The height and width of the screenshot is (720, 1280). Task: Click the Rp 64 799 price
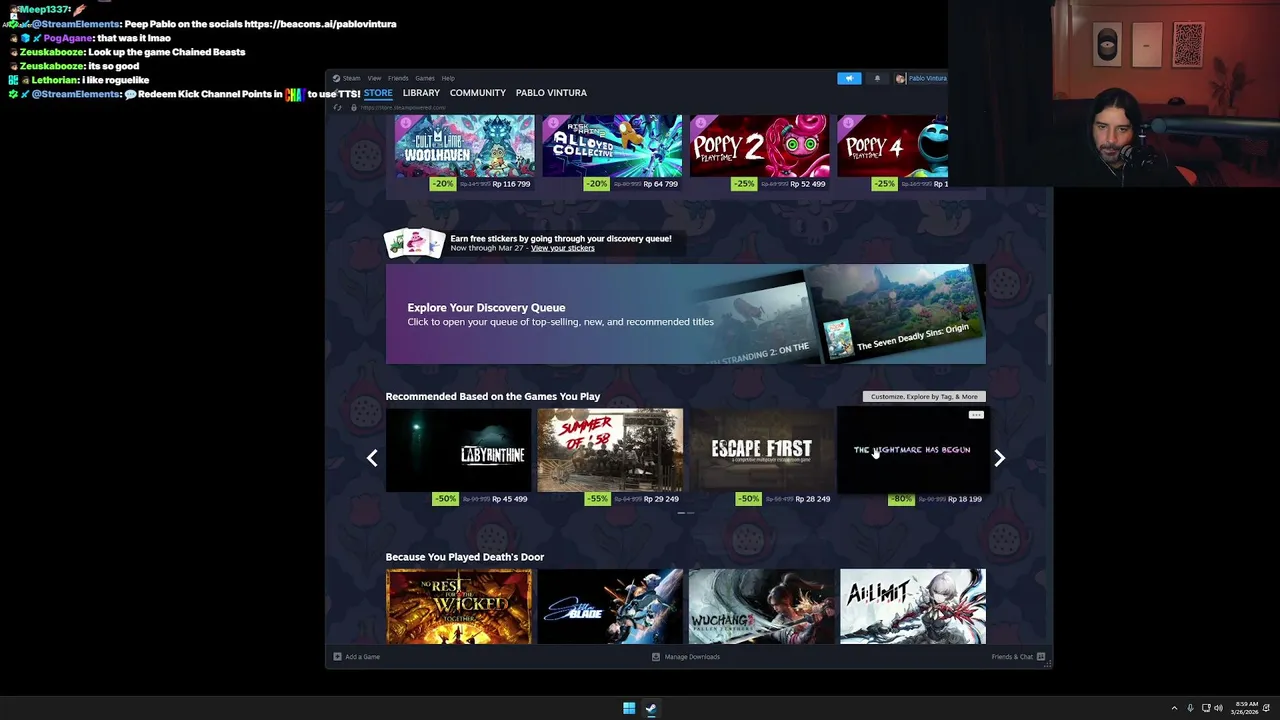point(660,184)
